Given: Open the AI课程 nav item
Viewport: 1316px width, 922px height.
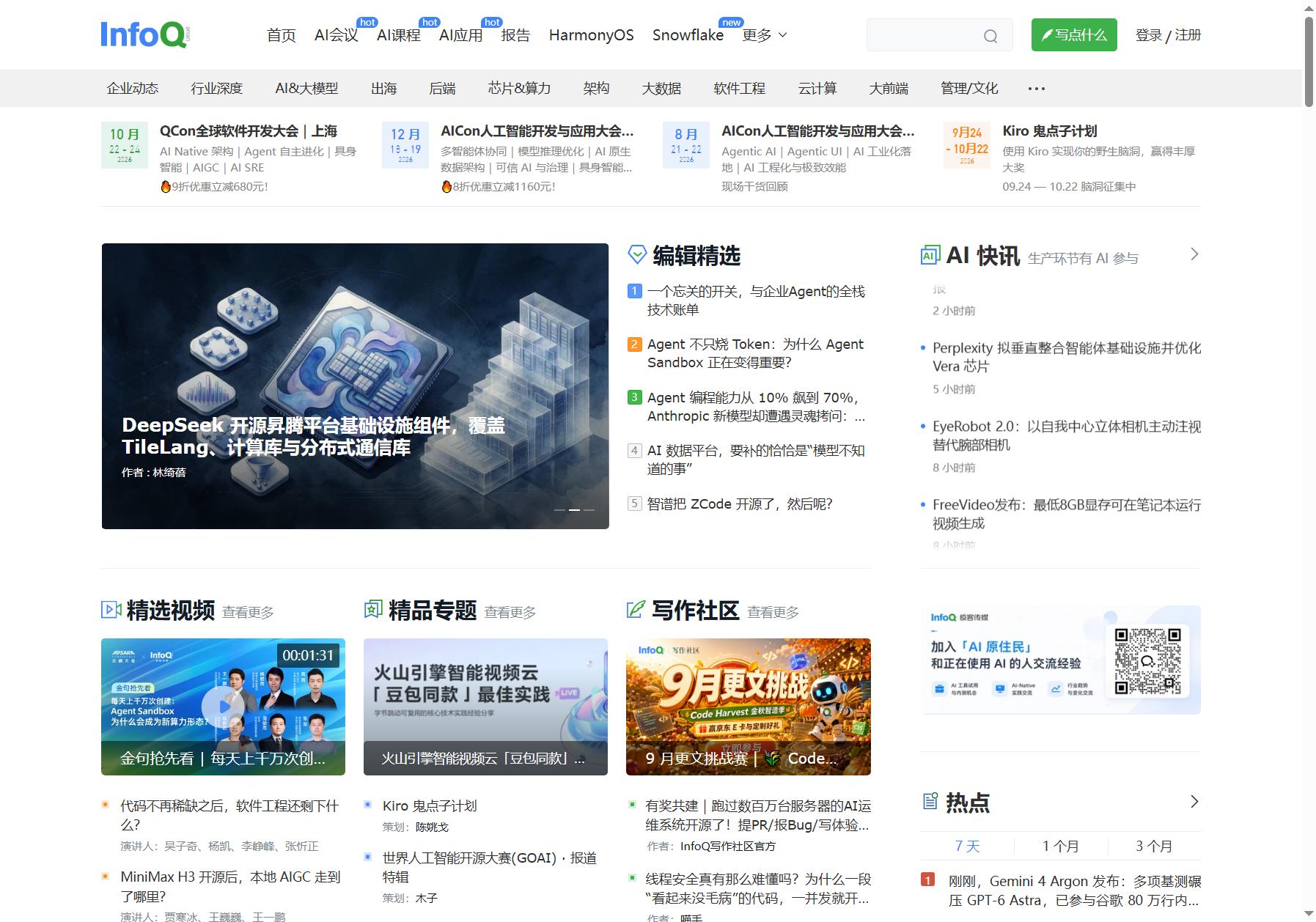Looking at the screenshot, I should pyautogui.click(x=399, y=35).
